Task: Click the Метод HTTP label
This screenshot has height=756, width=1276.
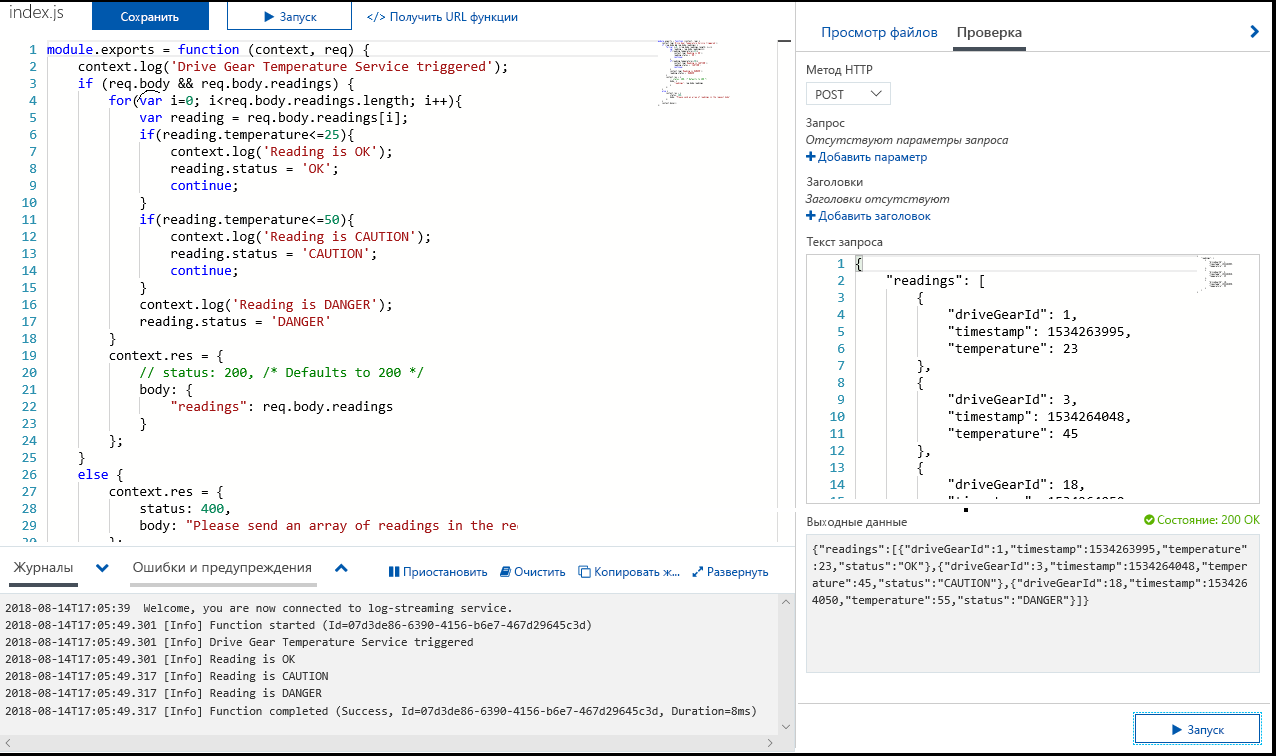Action: [x=839, y=70]
